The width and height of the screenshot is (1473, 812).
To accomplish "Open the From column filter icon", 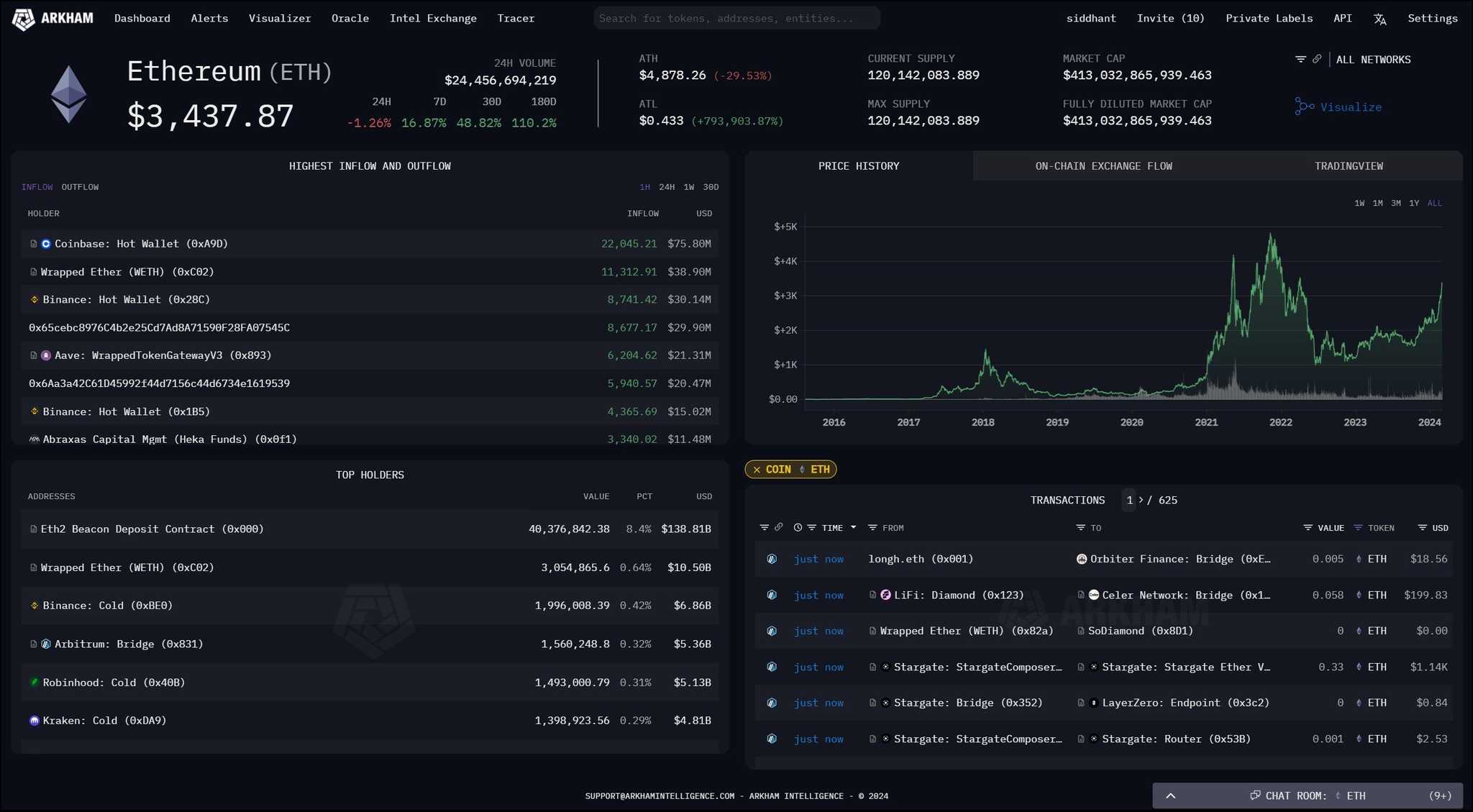I will (872, 528).
